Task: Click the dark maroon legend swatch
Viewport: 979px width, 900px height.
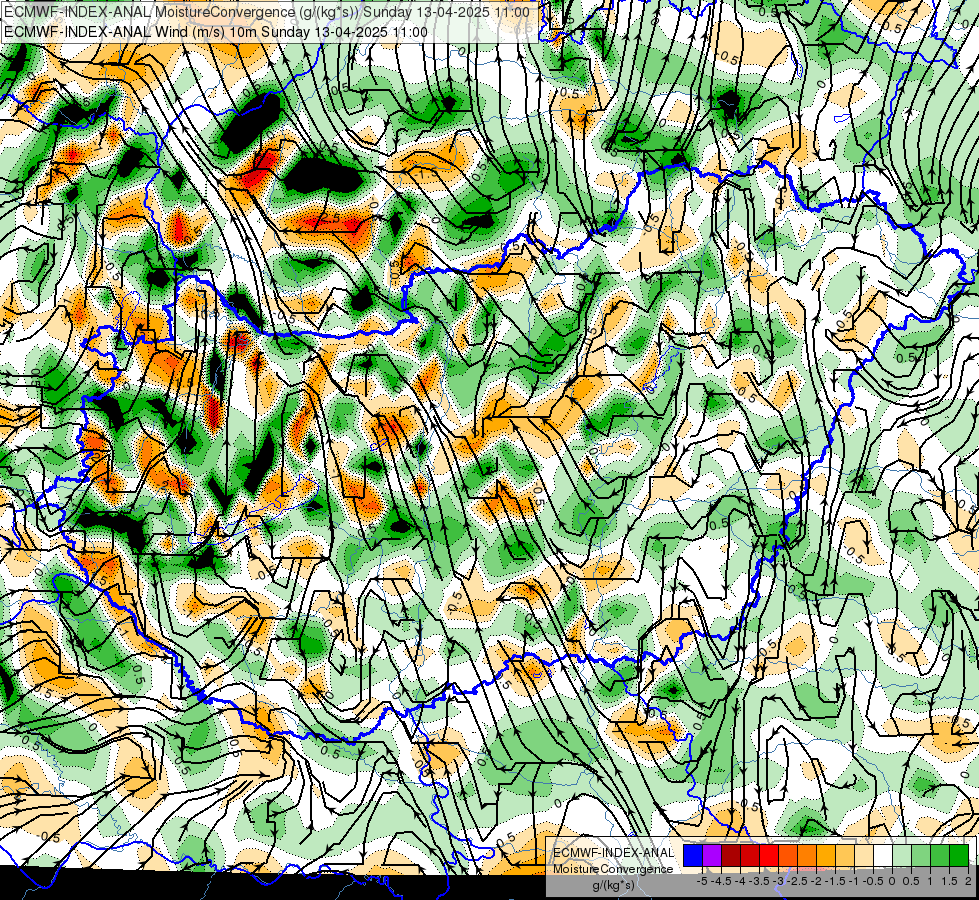Action: point(731,855)
